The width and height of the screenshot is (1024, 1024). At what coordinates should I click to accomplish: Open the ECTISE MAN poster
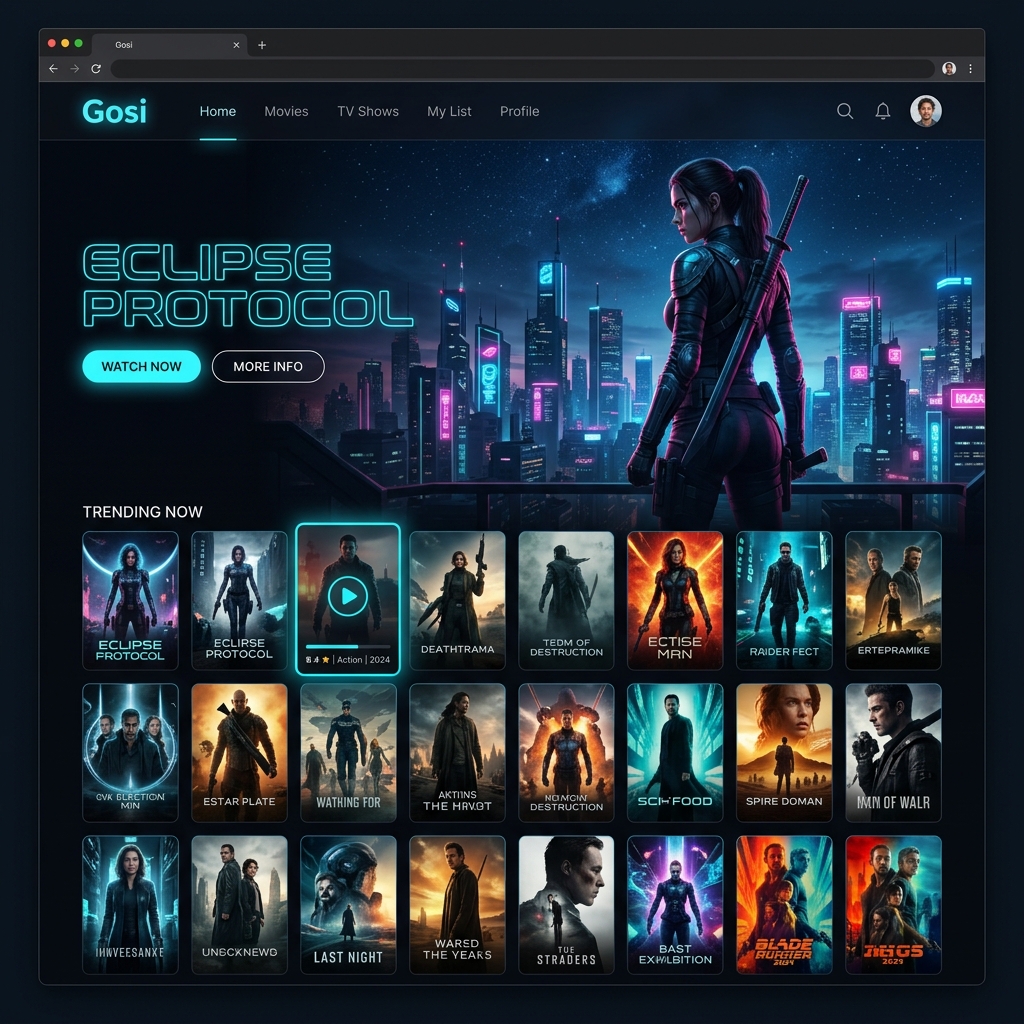point(675,601)
